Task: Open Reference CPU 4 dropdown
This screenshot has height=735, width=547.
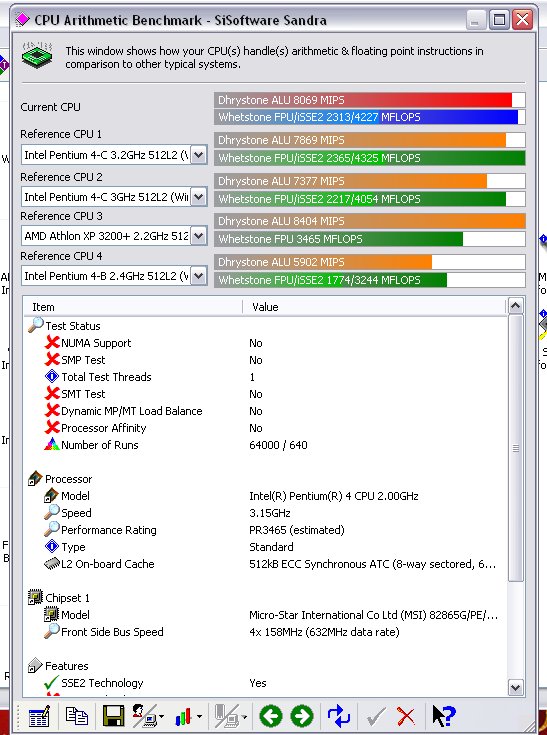Action: [x=199, y=276]
